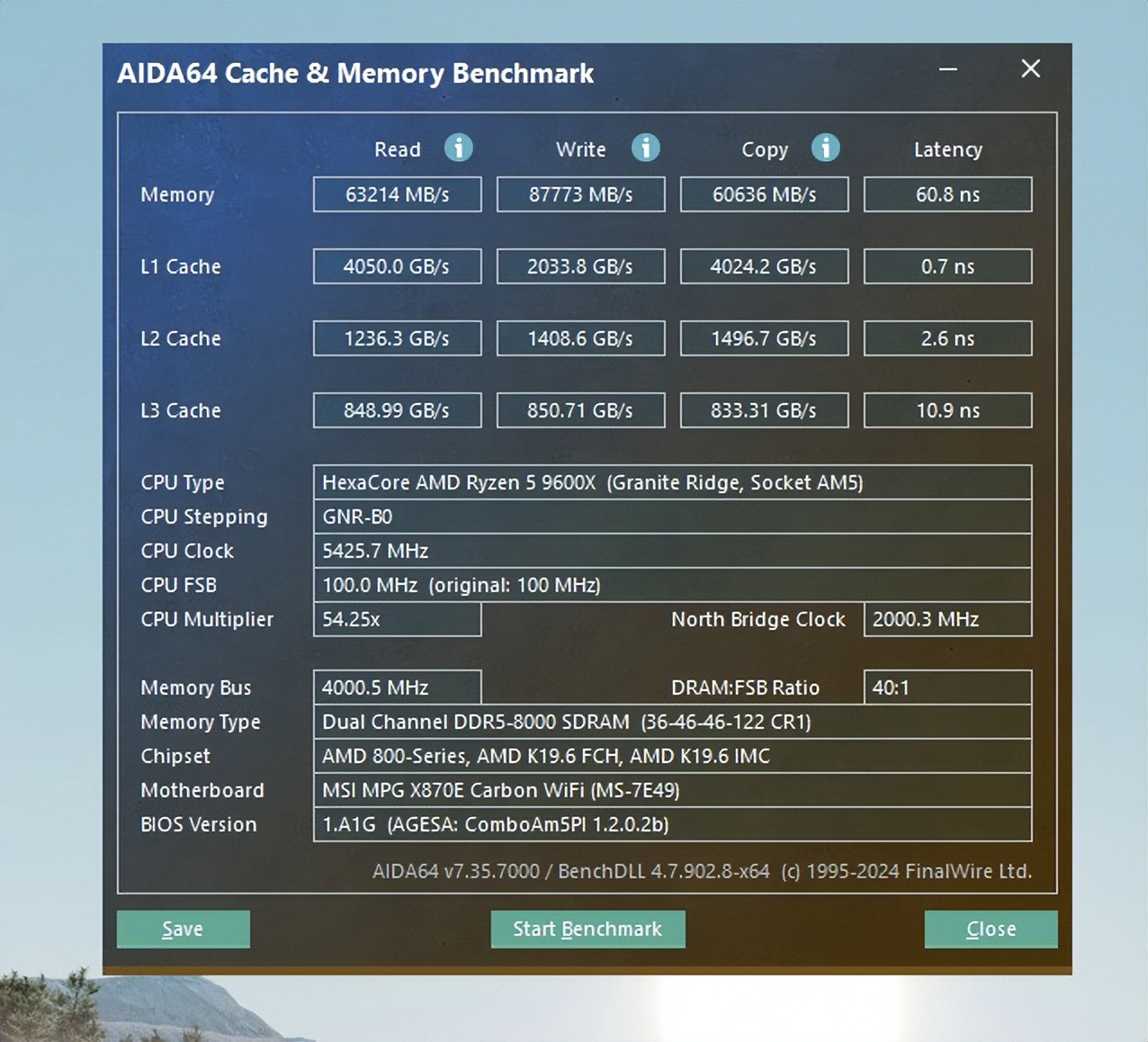The width and height of the screenshot is (1148, 1042).
Task: Click the AIDA64 Cache & Memory Benchmark title
Action: (x=355, y=73)
